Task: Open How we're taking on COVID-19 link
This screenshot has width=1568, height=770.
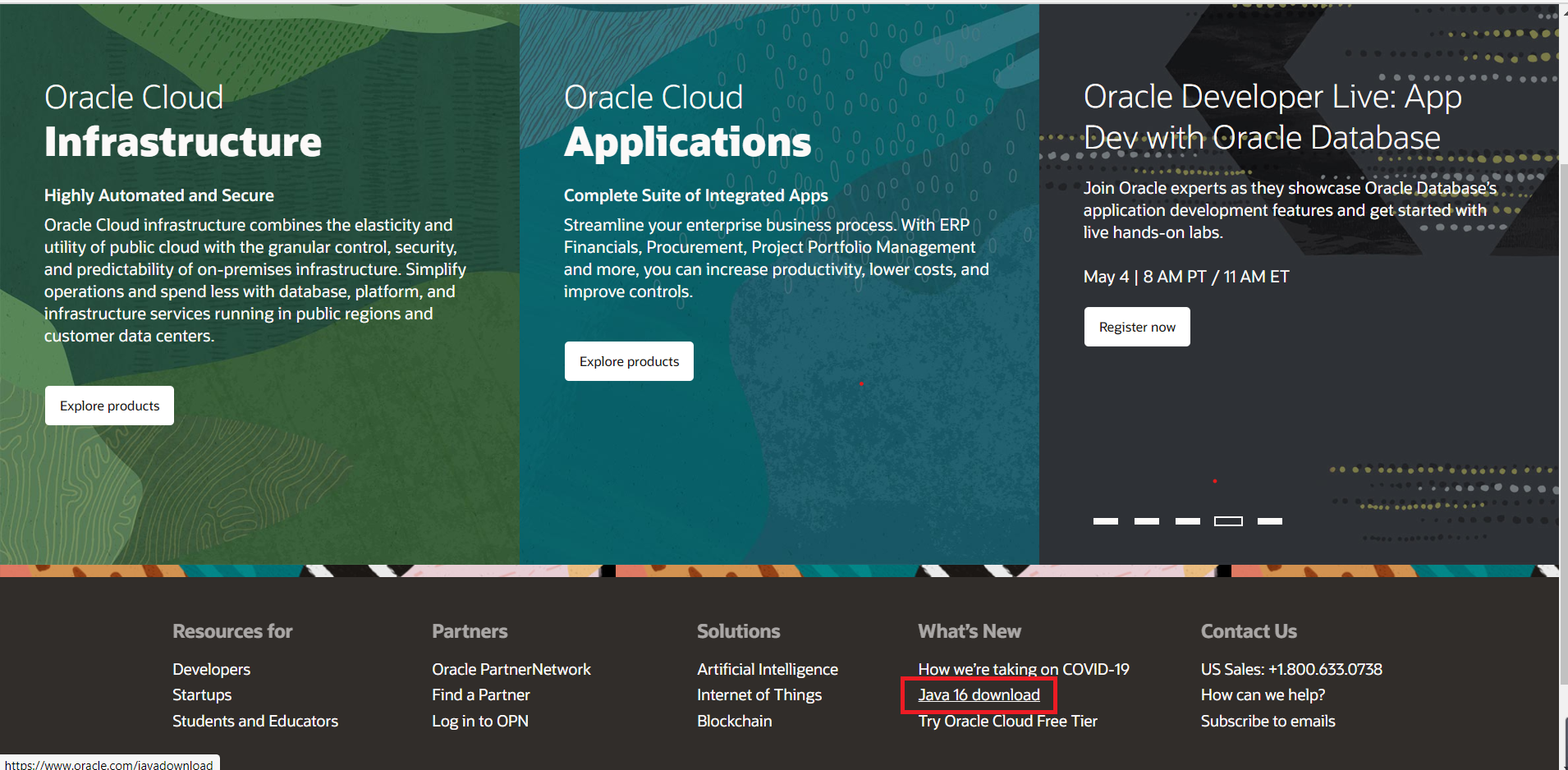Action: [x=1024, y=669]
